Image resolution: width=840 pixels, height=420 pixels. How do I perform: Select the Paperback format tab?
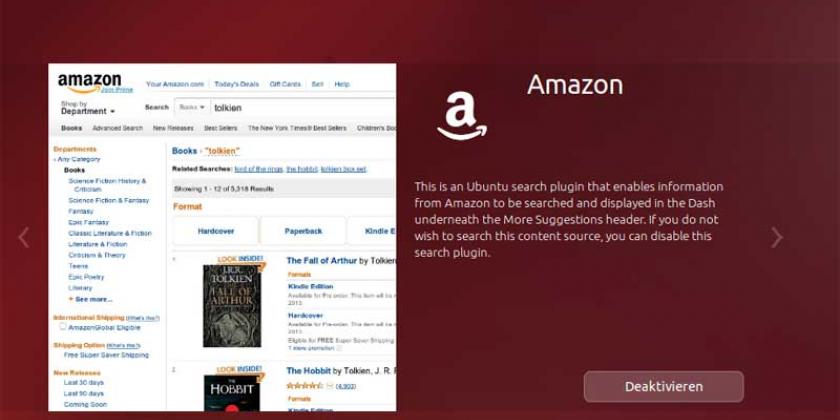[x=303, y=231]
